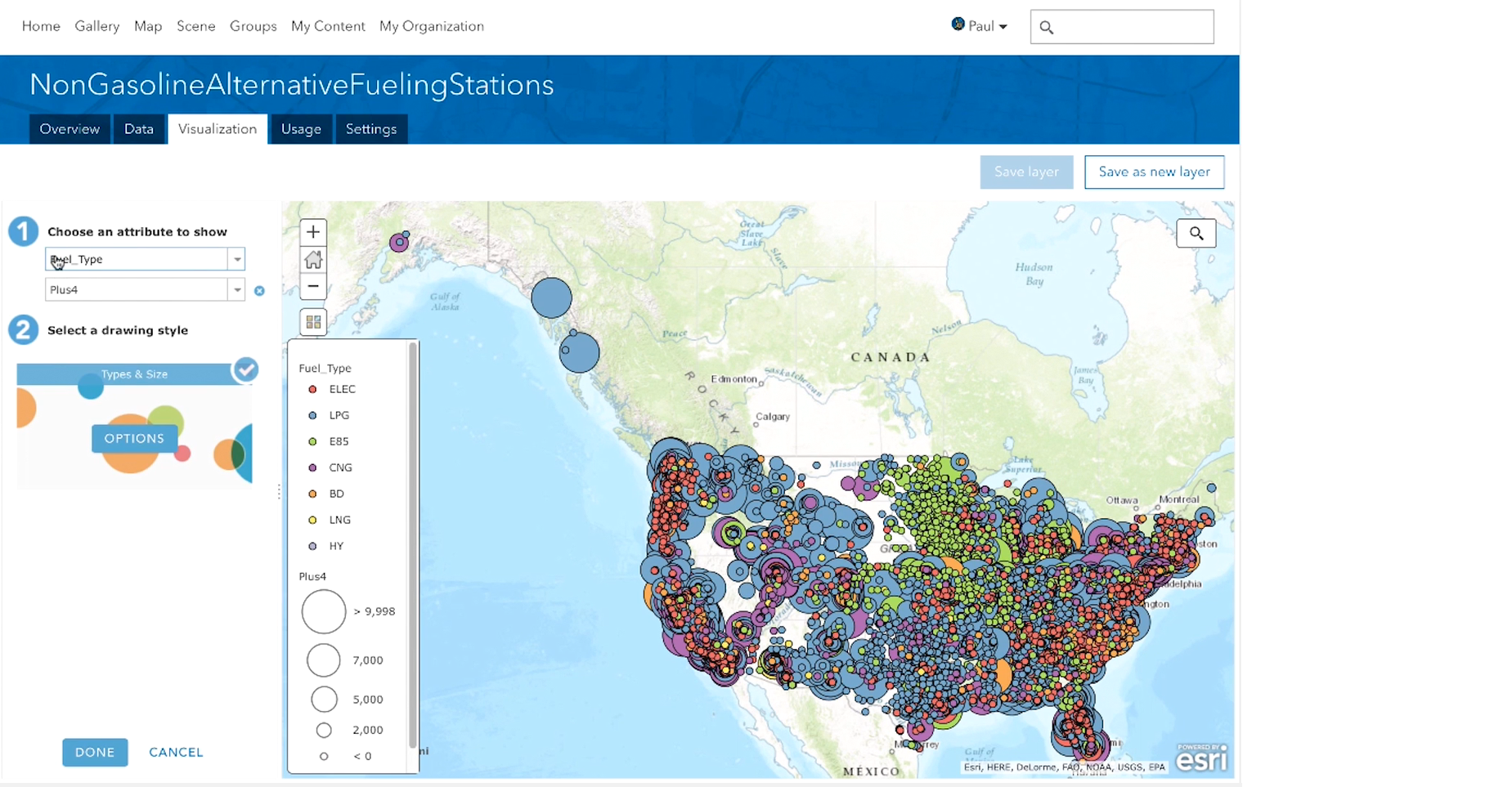Open the map search magnifier button
Viewport: 1512px width, 787px height.
1196,234
